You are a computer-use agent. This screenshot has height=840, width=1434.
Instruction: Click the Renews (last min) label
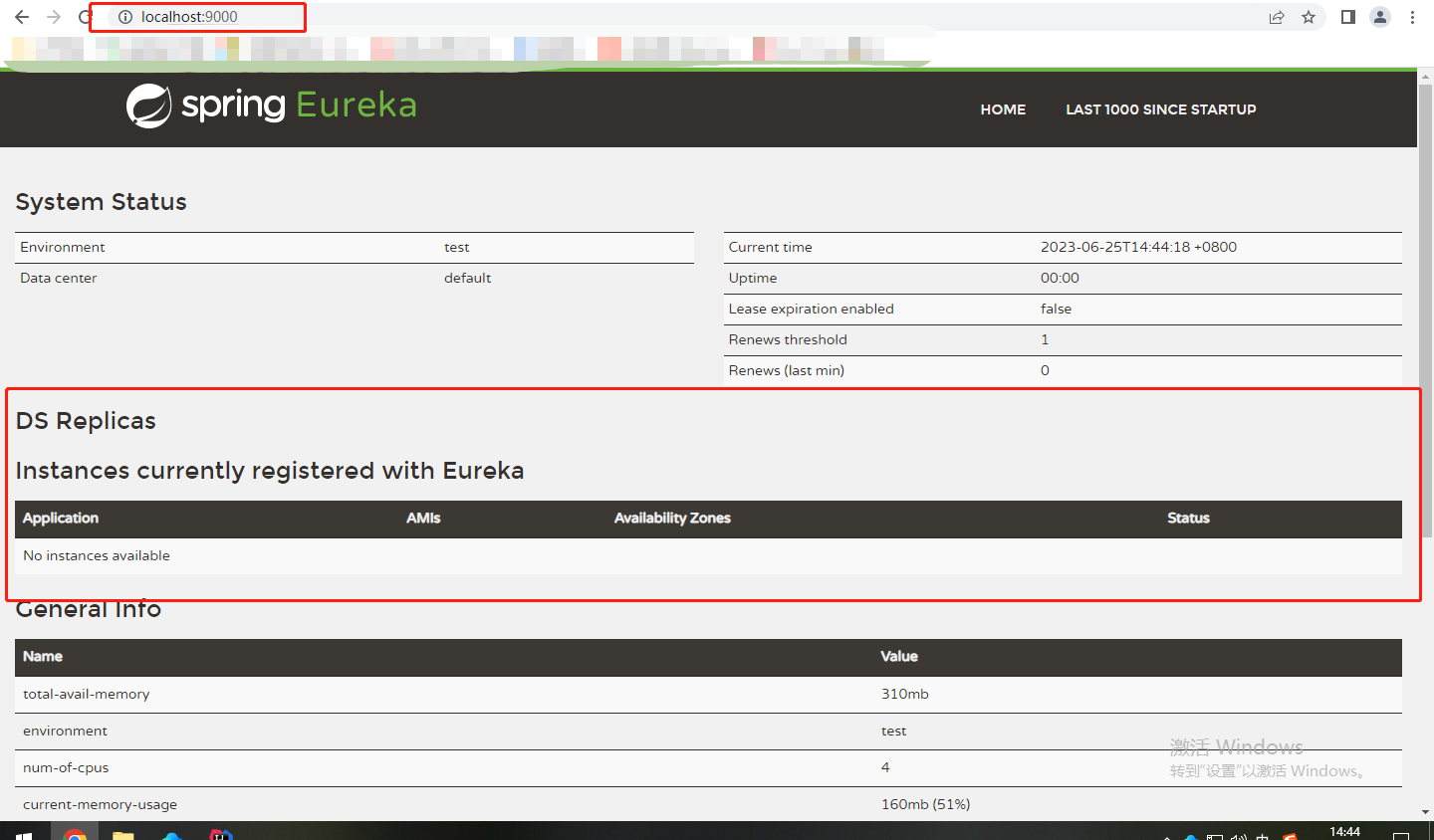[x=786, y=370]
